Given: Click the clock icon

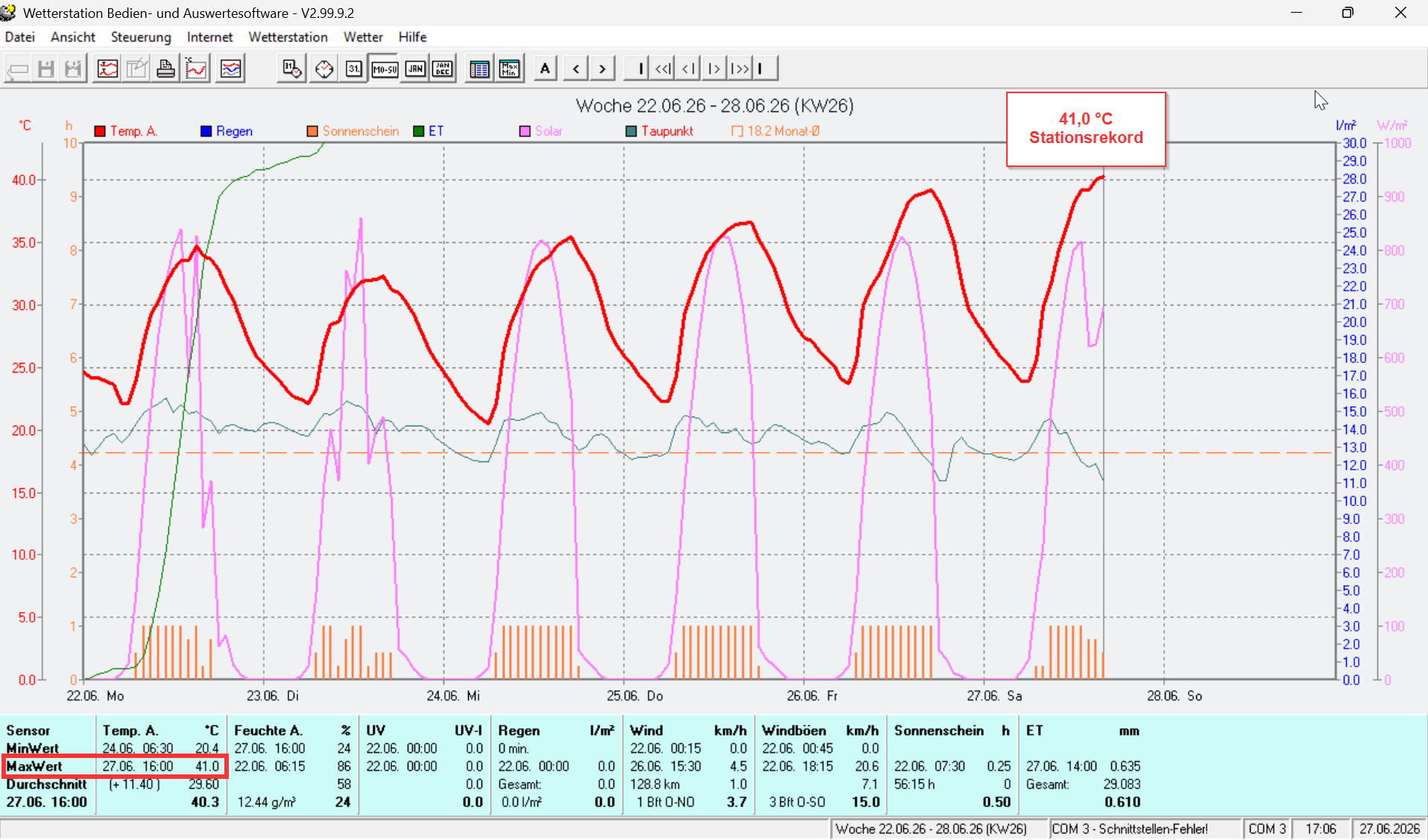Looking at the screenshot, I should coord(324,69).
